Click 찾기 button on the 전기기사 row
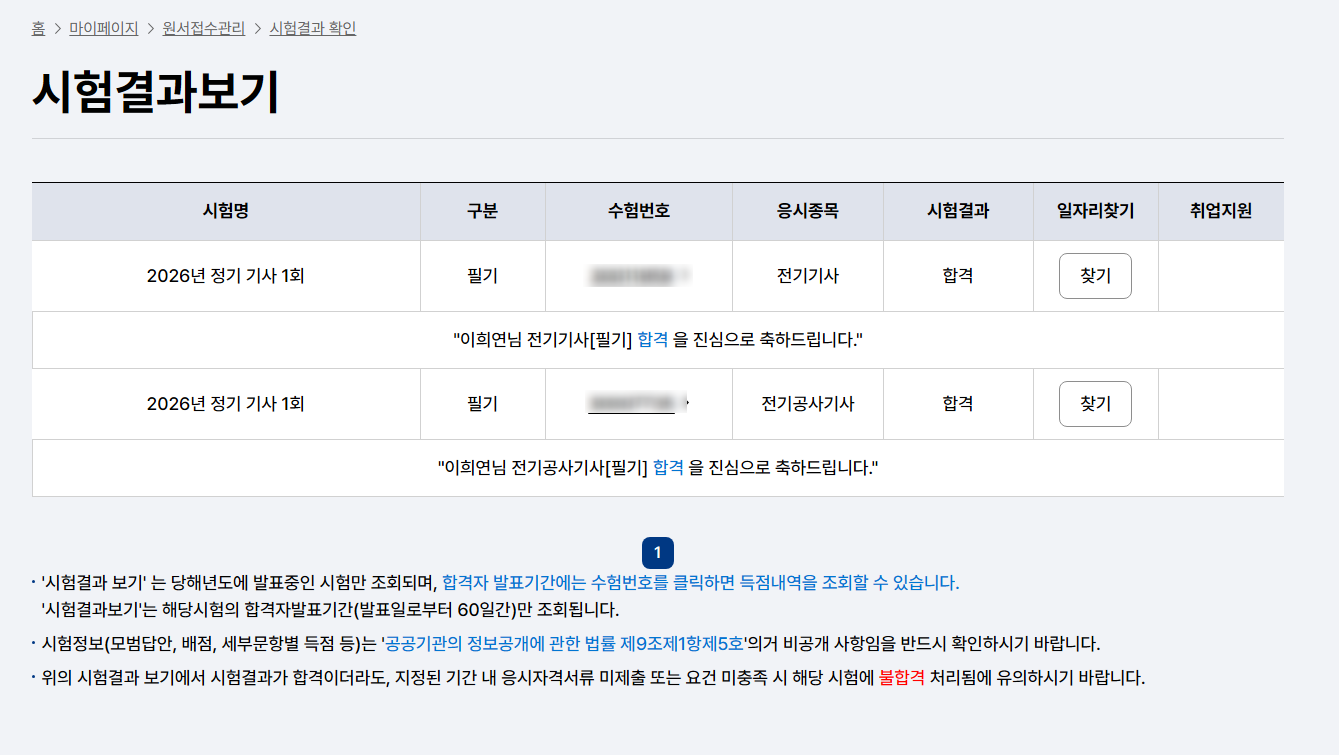This screenshot has width=1339, height=755. (x=1095, y=275)
